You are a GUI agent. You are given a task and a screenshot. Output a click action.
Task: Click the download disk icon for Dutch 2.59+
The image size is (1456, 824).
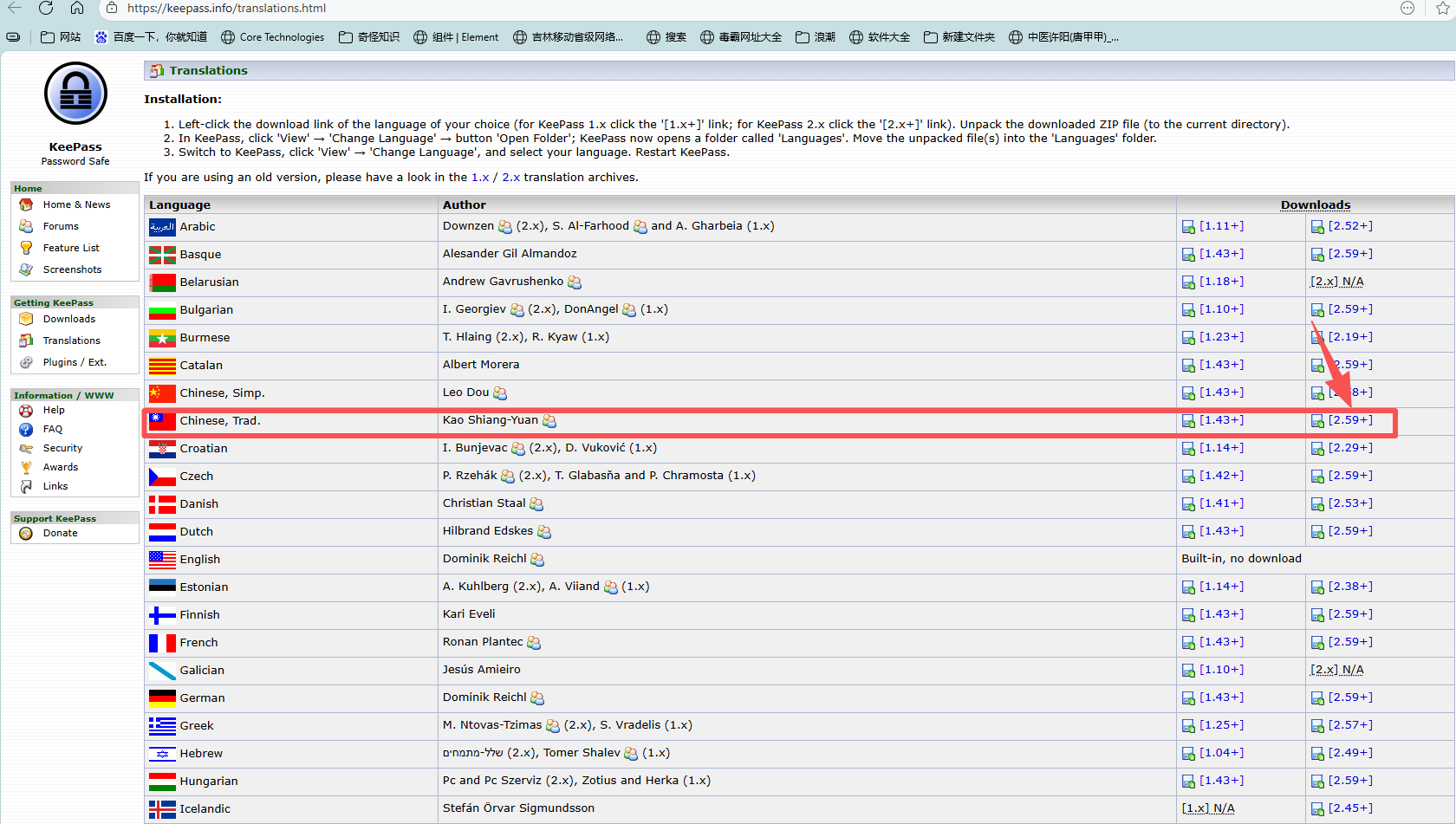1317,532
